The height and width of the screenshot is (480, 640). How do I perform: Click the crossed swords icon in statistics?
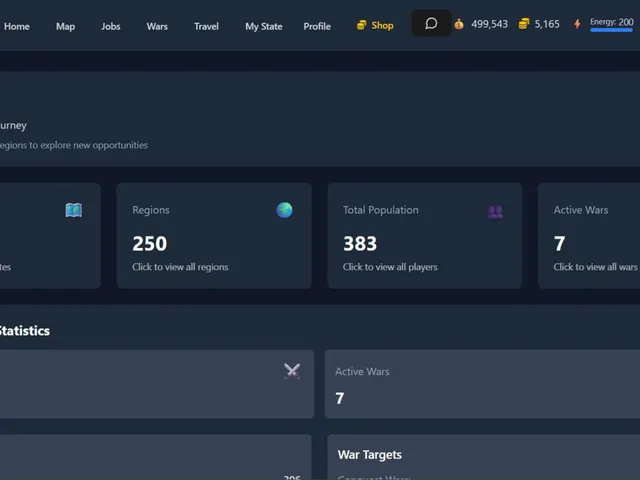292,371
